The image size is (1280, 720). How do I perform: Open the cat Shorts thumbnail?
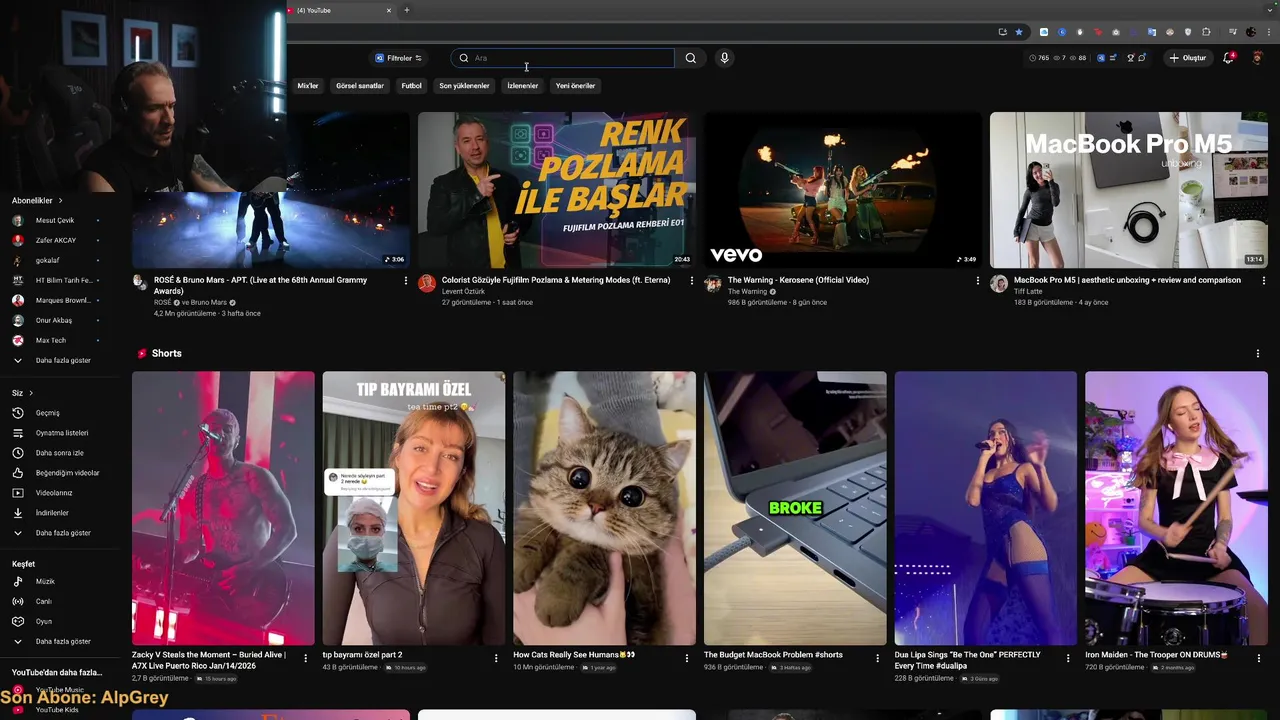604,508
